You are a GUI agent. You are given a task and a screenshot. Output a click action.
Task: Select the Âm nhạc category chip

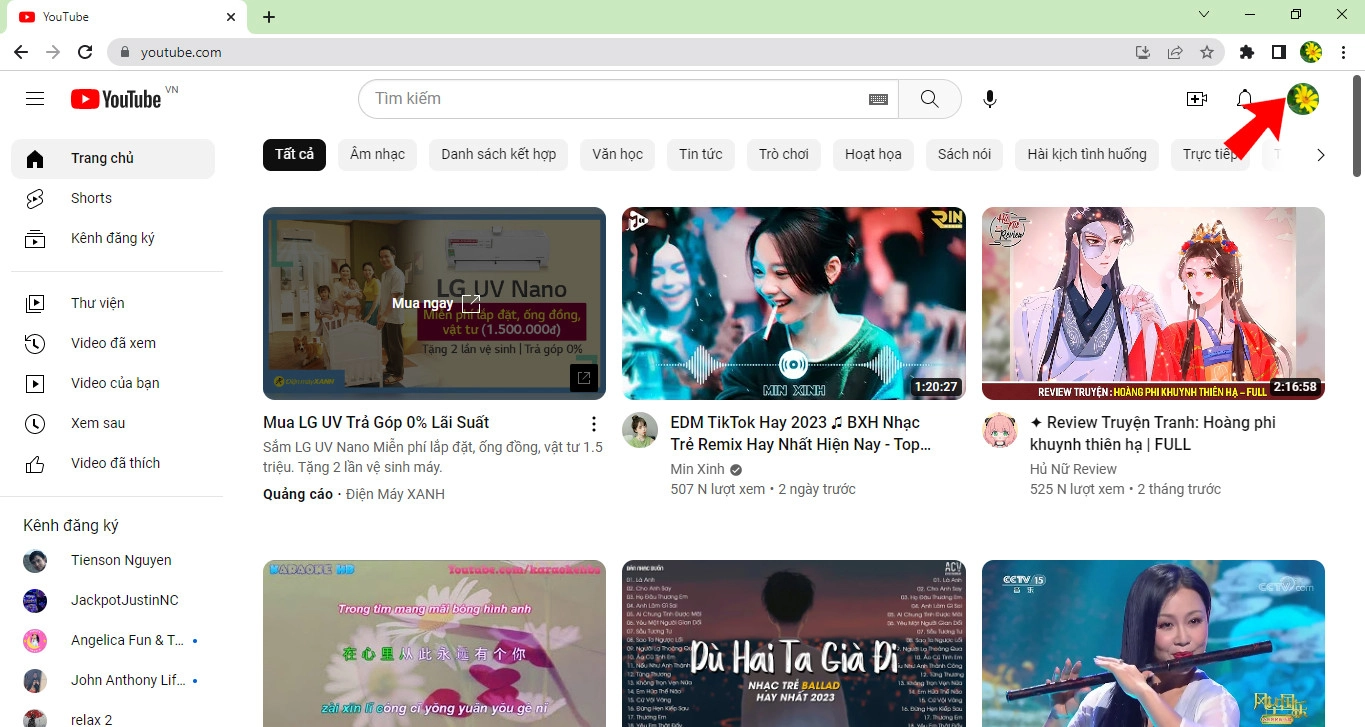point(377,154)
